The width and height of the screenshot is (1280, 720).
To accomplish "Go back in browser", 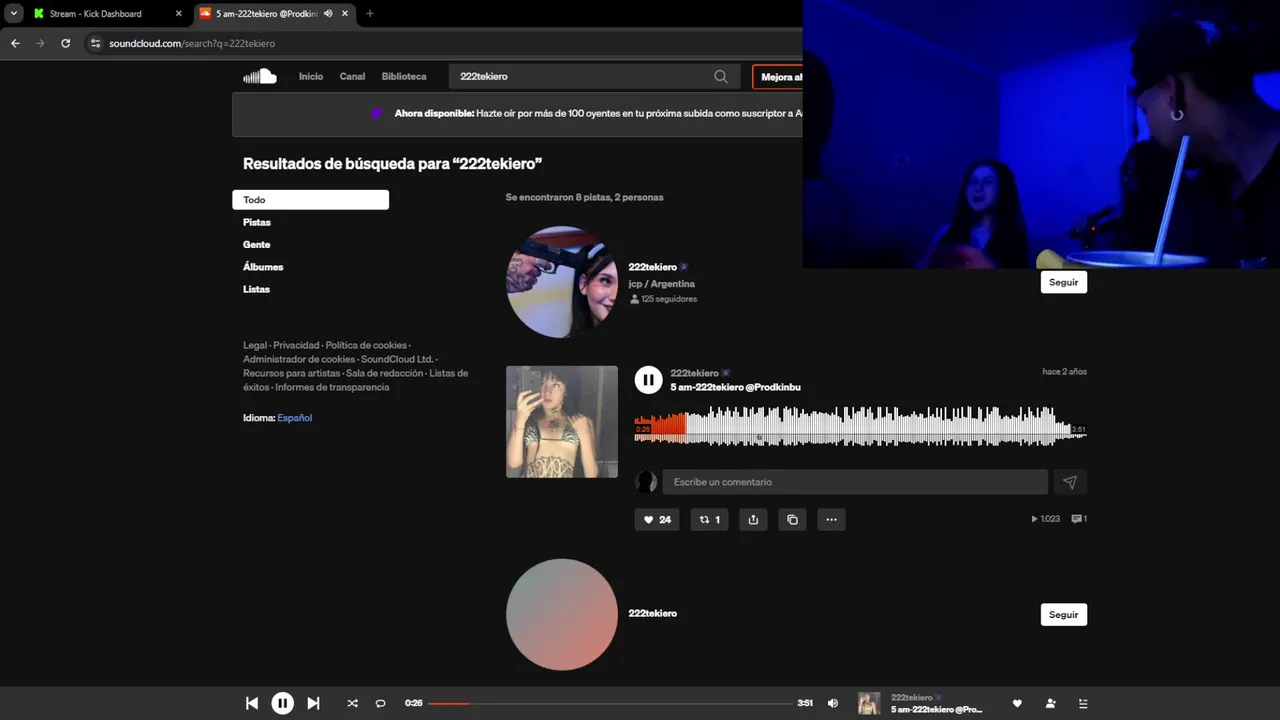I will tap(15, 43).
